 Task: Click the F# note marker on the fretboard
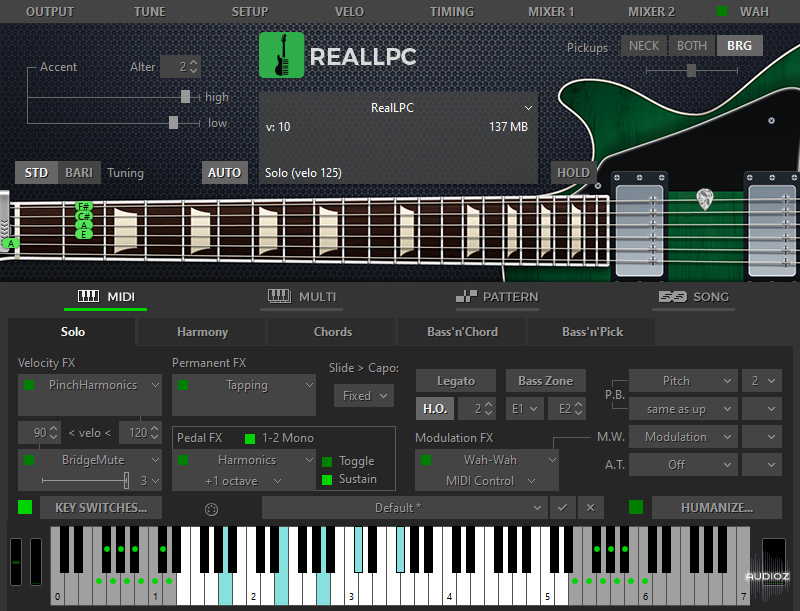84,207
